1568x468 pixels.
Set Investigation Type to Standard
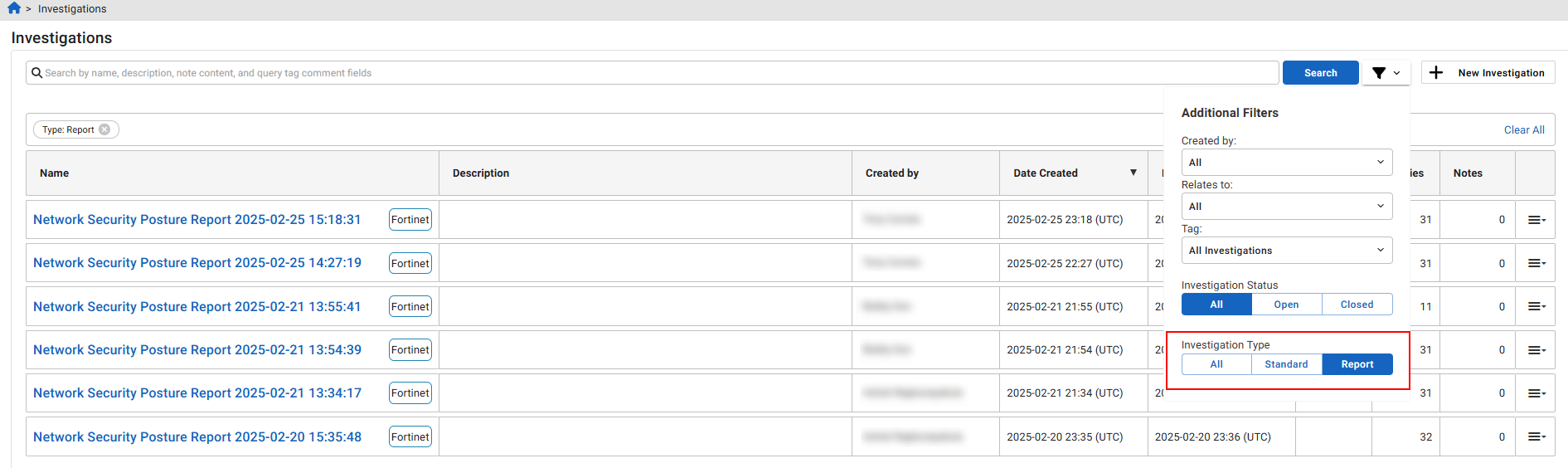pyautogui.click(x=1286, y=364)
